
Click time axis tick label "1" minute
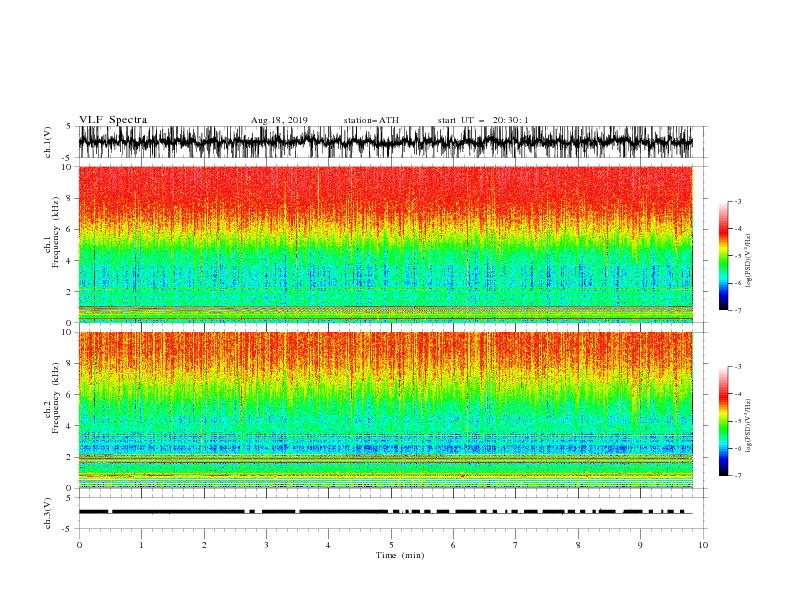(x=141, y=545)
